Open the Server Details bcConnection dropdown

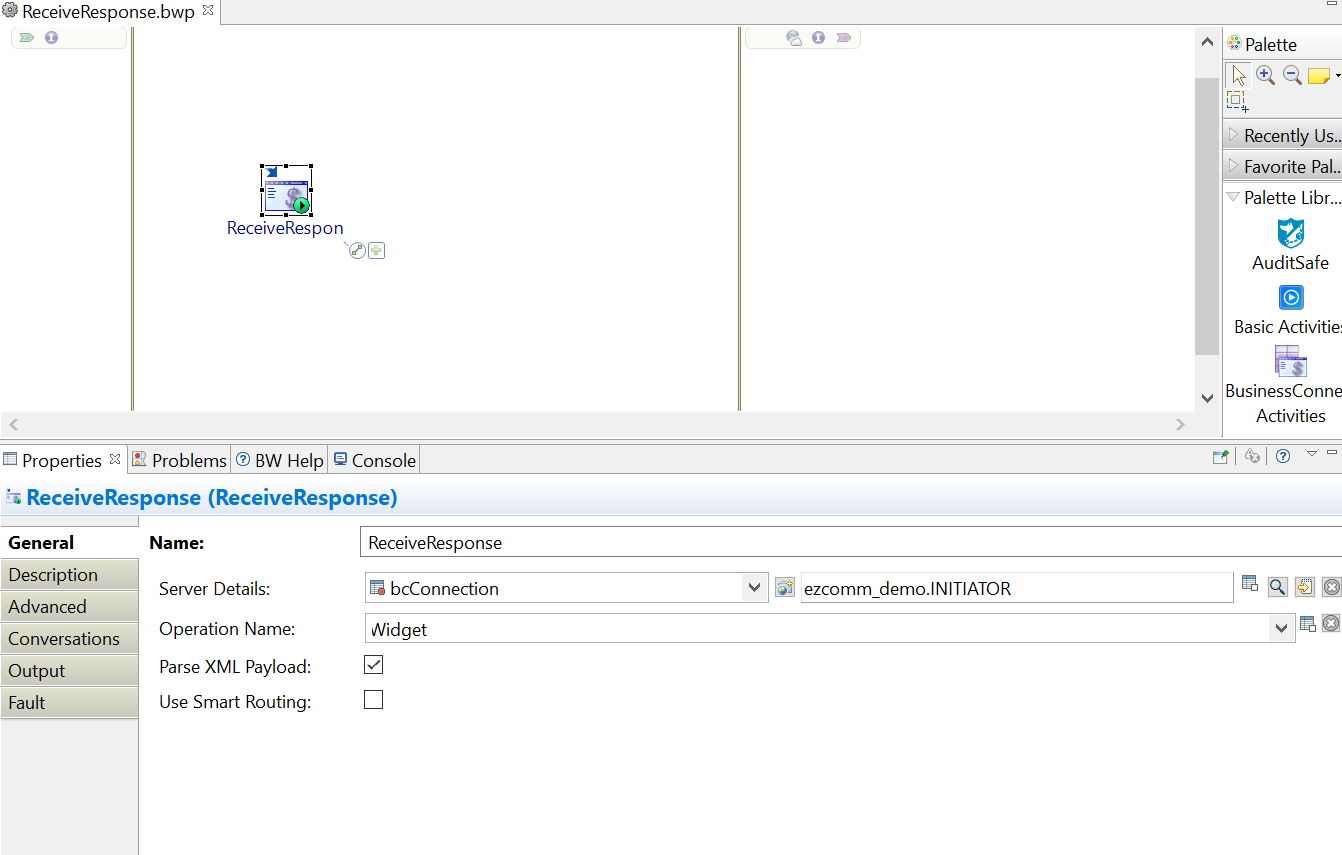(x=755, y=588)
